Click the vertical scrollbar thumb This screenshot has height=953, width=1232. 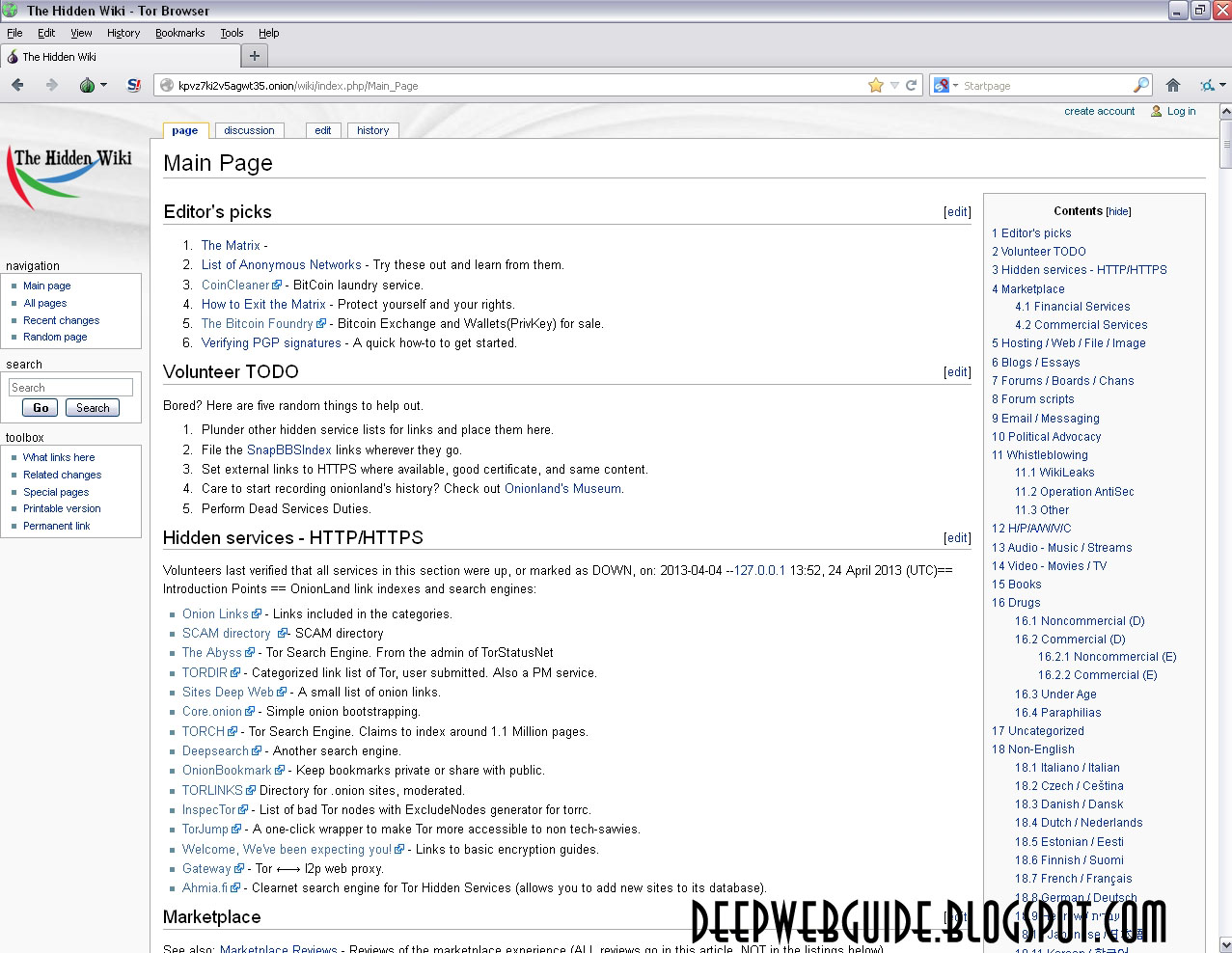point(1225,145)
